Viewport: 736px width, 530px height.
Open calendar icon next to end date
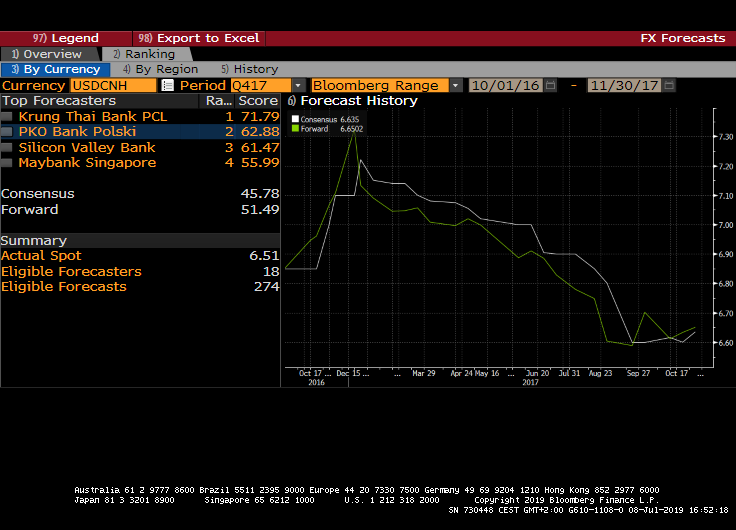point(668,86)
